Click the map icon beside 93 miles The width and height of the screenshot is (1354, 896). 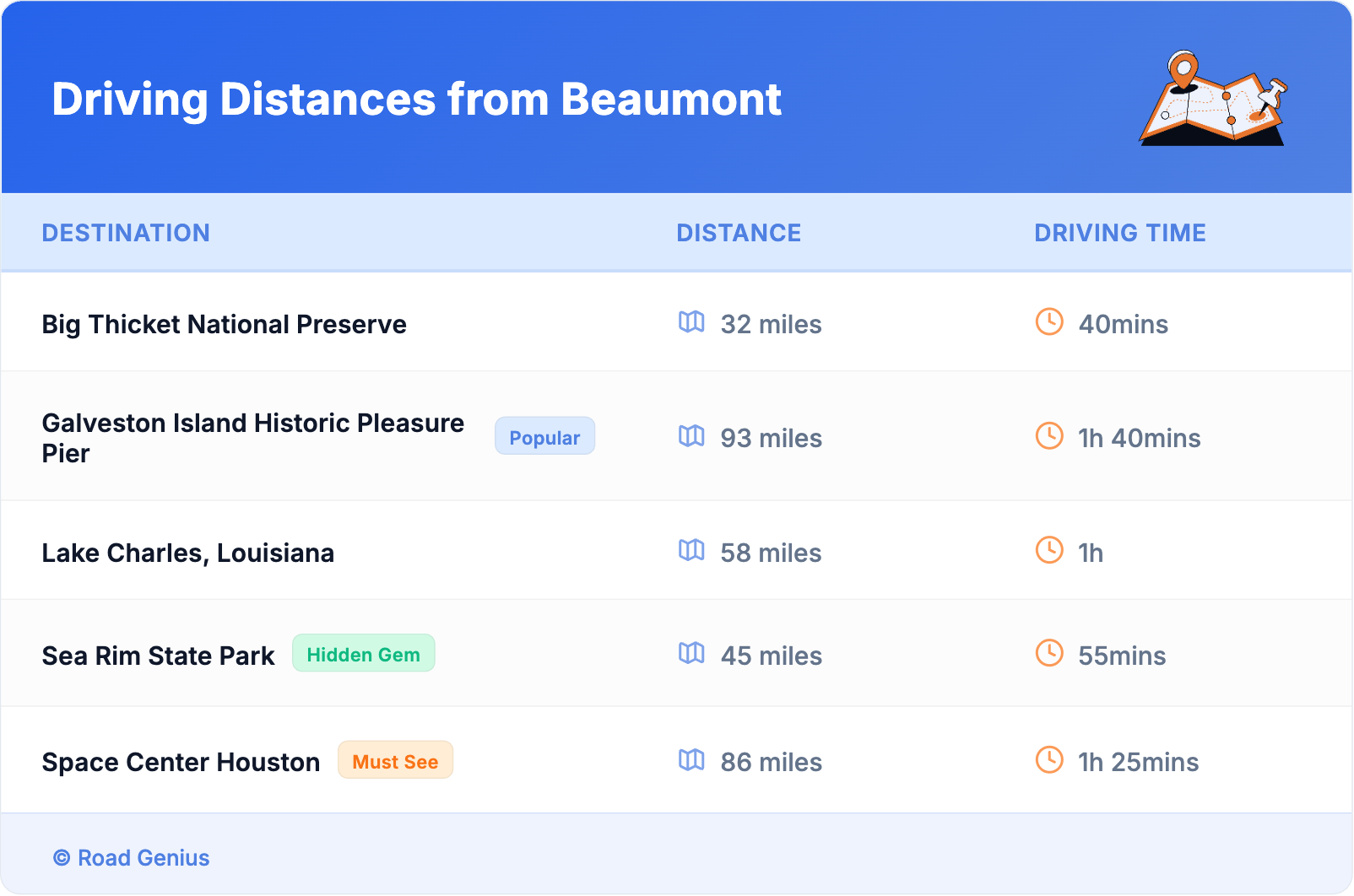click(x=691, y=436)
